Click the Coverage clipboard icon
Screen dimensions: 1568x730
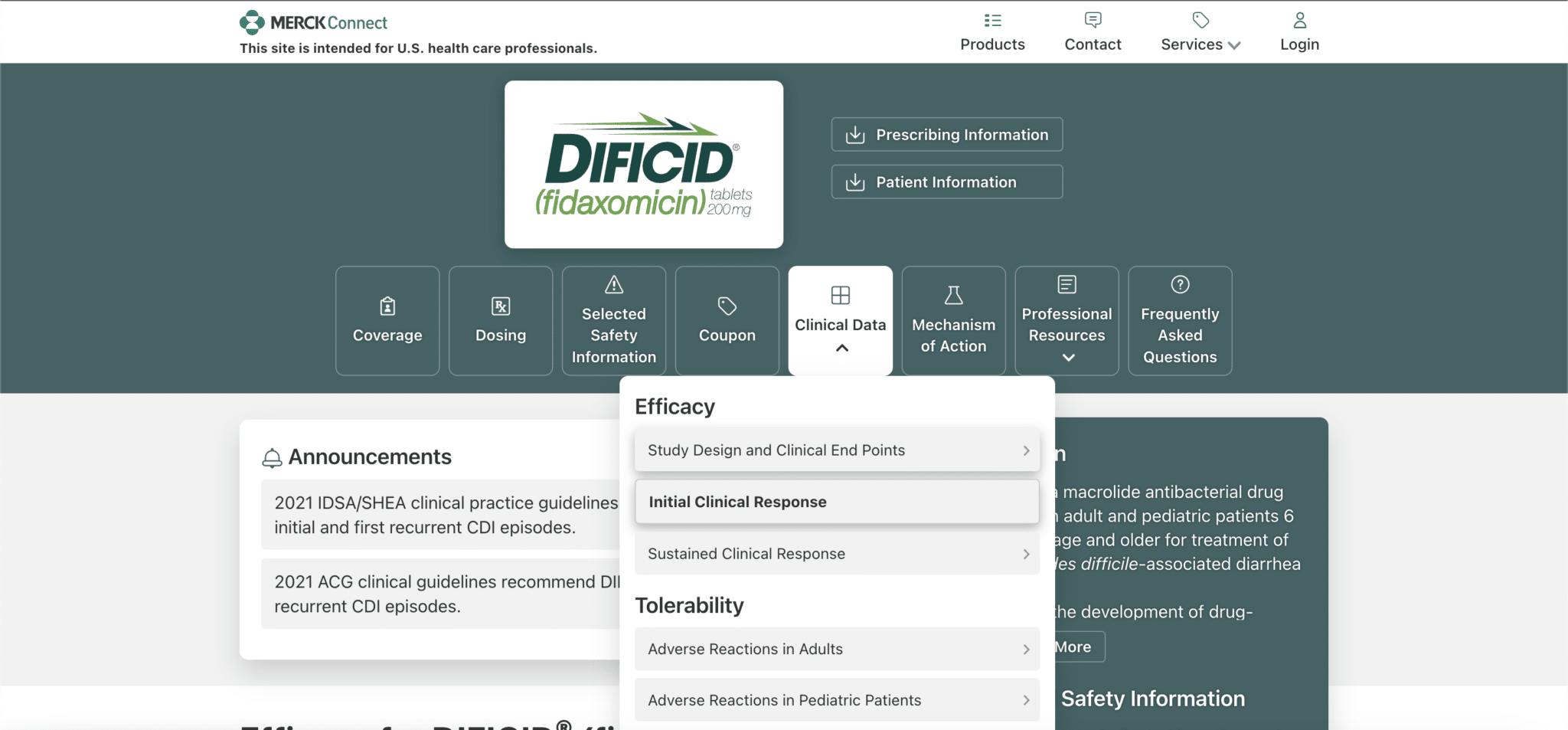tap(387, 306)
